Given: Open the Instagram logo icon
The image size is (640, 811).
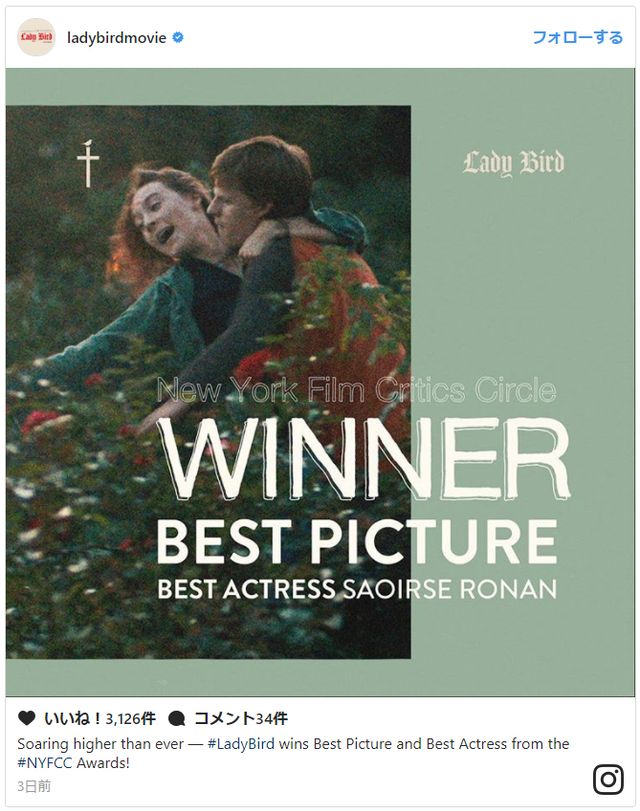Looking at the screenshot, I should [x=608, y=779].
